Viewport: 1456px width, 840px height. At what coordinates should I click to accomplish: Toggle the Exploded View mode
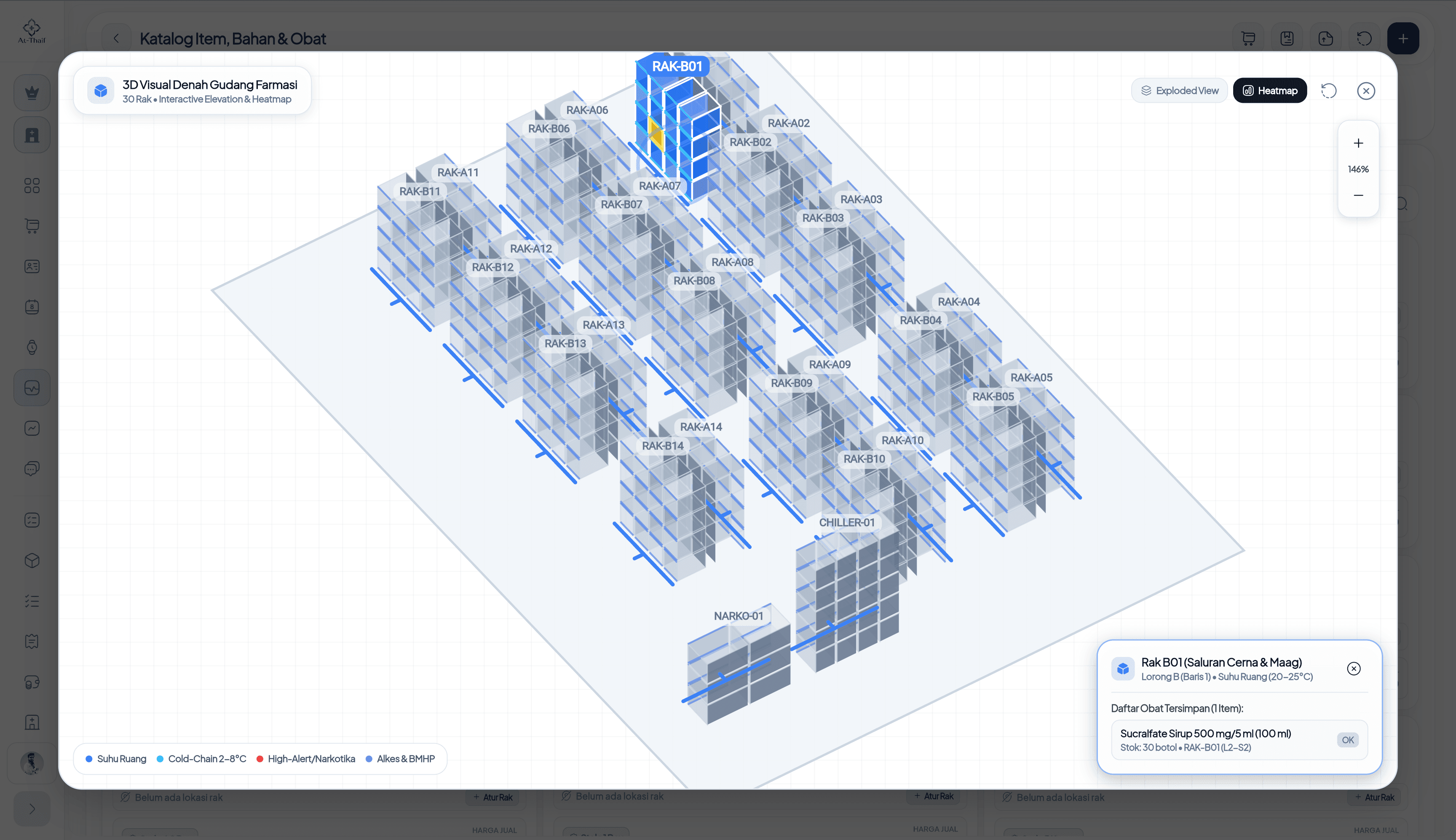click(x=1179, y=91)
